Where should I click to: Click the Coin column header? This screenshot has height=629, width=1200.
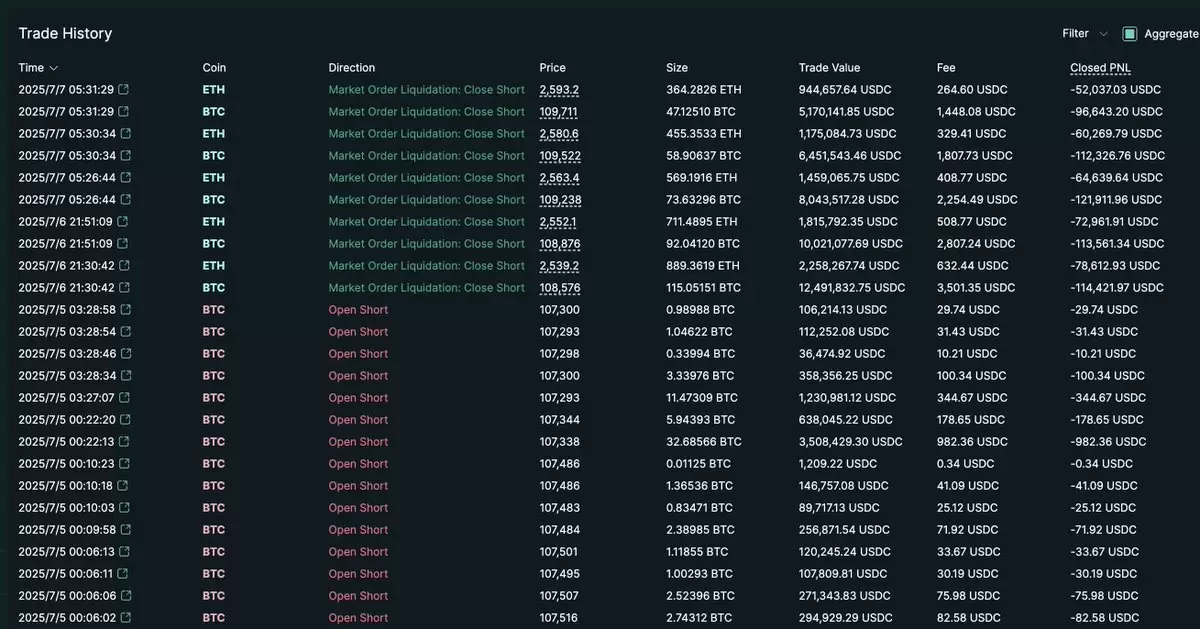[214, 68]
